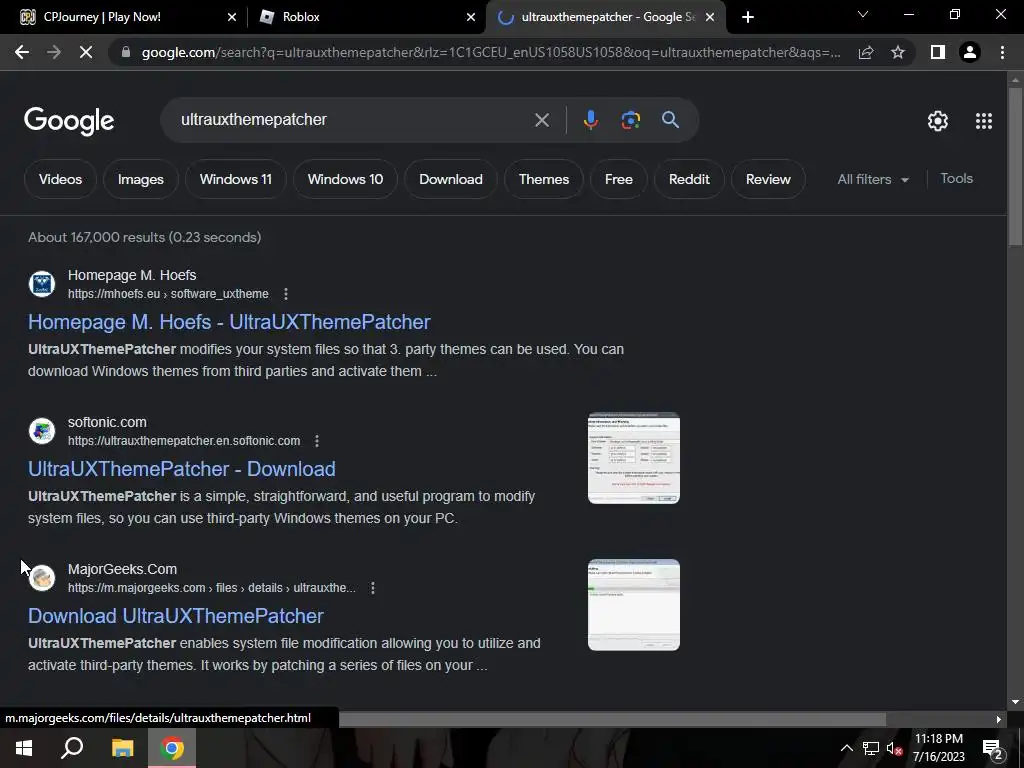Apply the Free filter chip
The height and width of the screenshot is (768, 1024).
(x=618, y=179)
